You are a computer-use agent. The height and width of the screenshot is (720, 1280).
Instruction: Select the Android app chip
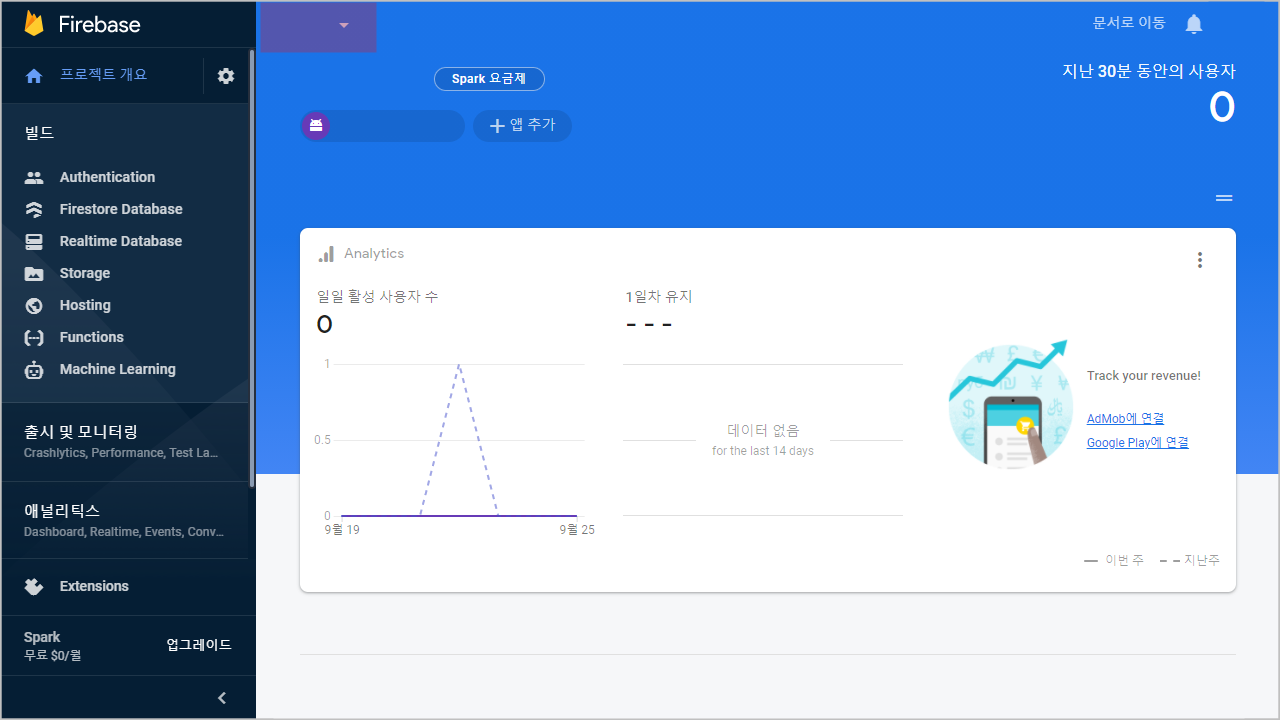coord(383,126)
